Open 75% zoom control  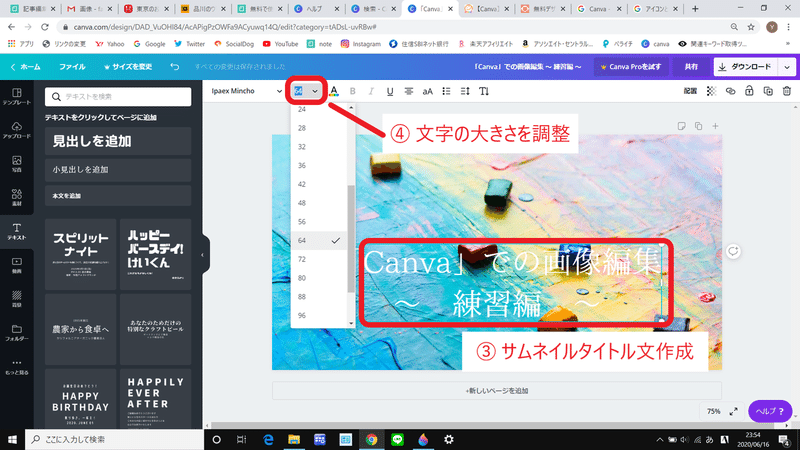coord(713,411)
